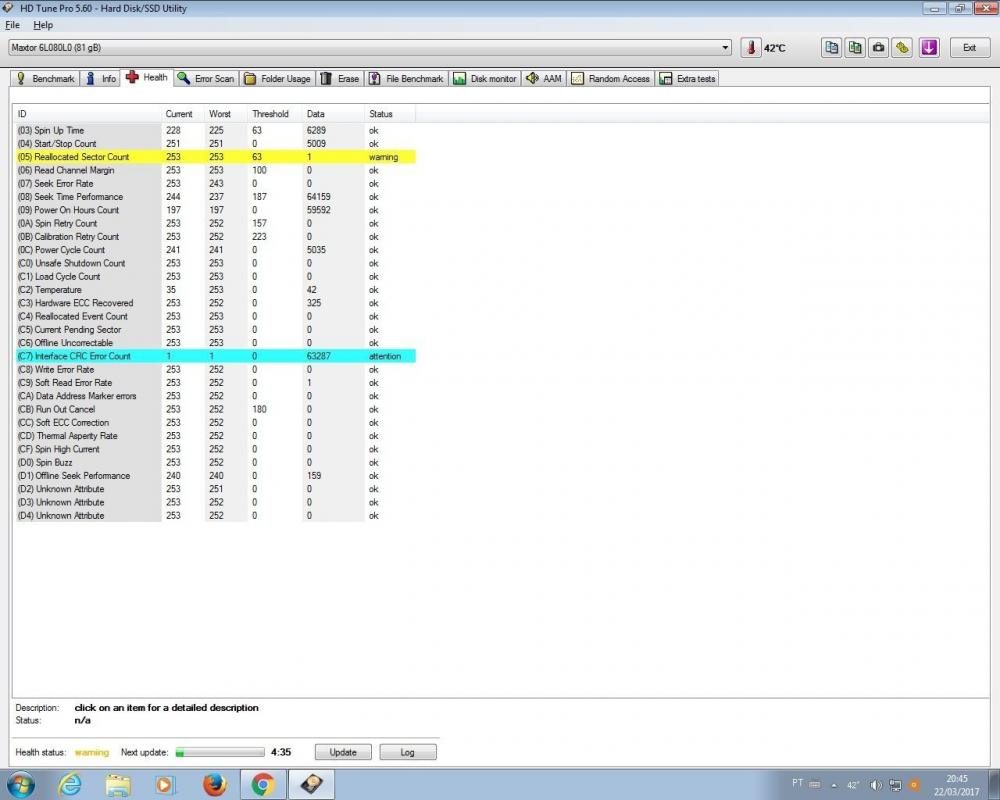Screen dimensions: 1000x800
Task: Open the File menu
Action: [x=12, y=25]
